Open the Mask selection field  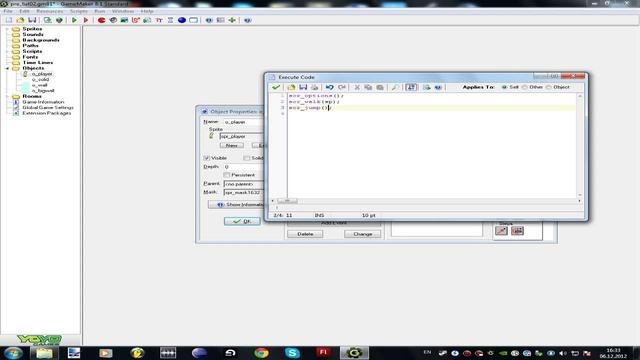[x=244, y=192]
